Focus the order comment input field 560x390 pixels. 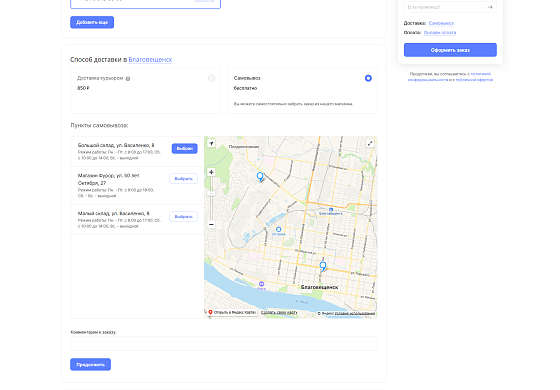point(224,344)
